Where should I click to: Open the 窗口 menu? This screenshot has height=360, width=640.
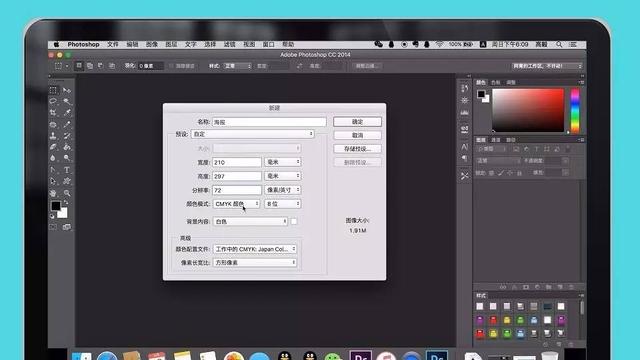[x=269, y=44]
